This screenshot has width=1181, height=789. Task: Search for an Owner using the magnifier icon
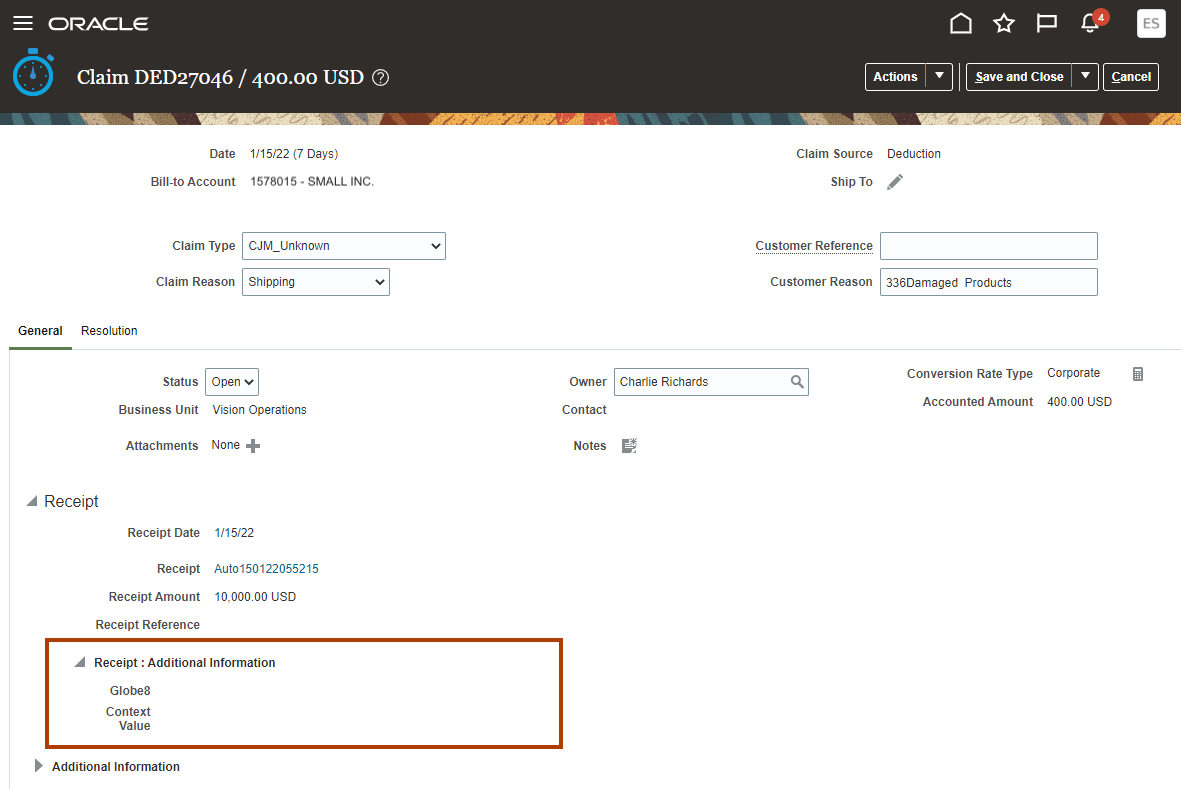[x=797, y=381]
